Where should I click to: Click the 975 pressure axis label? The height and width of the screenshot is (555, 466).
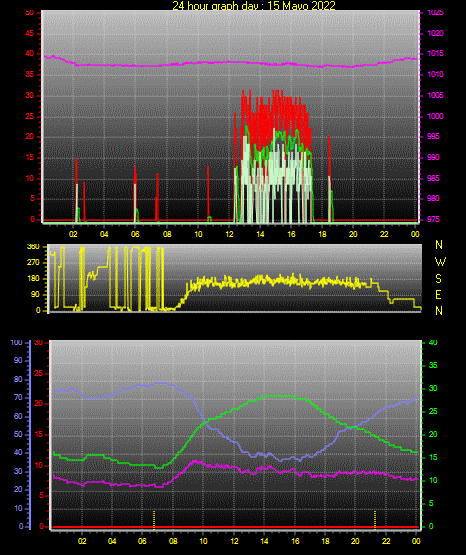pos(433,219)
